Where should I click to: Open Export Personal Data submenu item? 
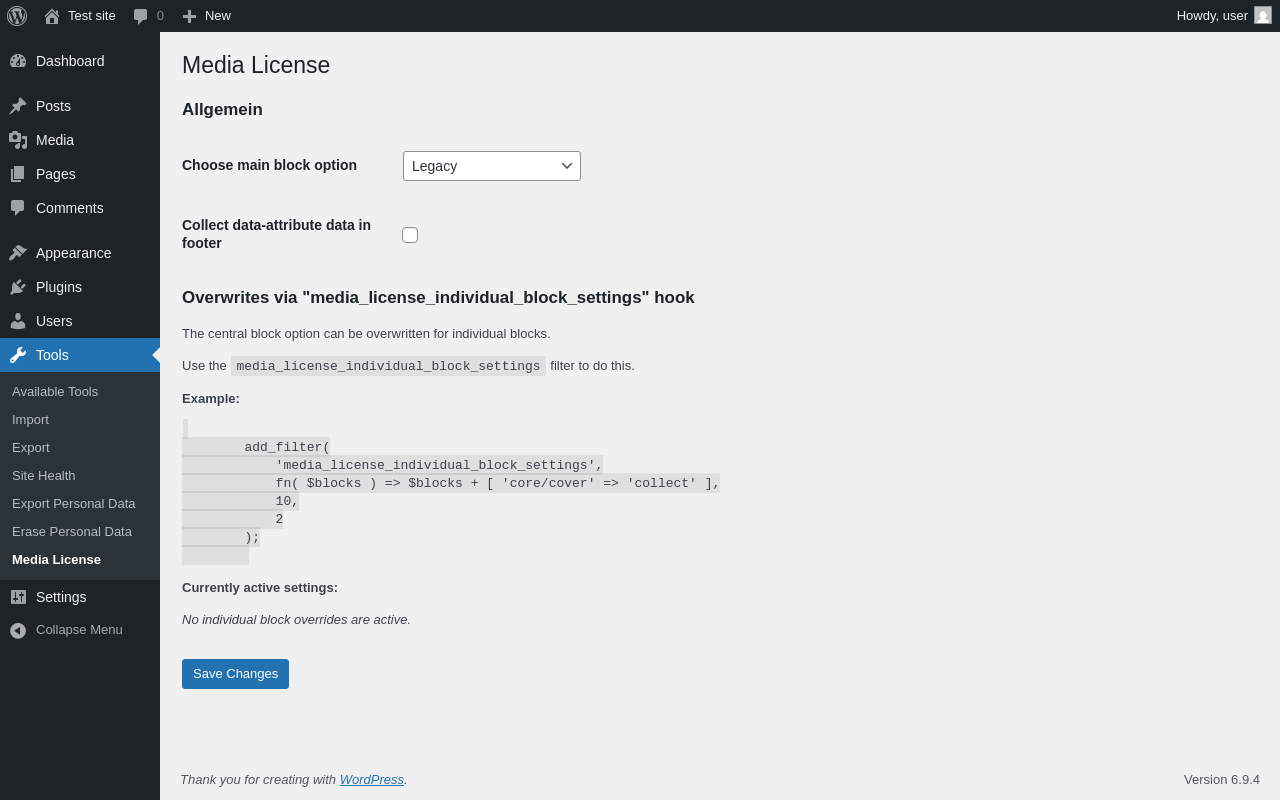click(74, 504)
